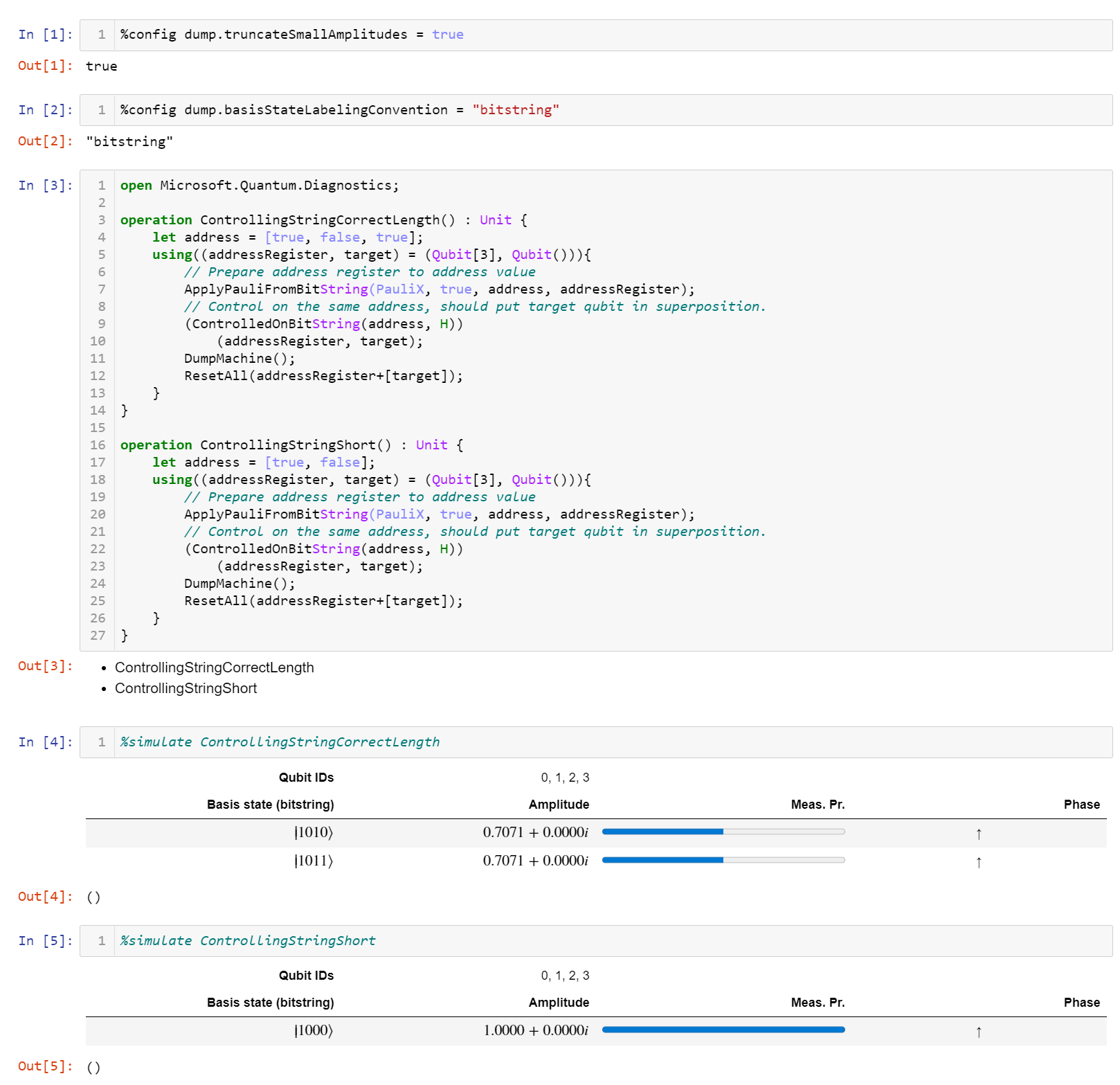Click the true literal on line 4
The image size is (1120, 1085).
pos(287,237)
